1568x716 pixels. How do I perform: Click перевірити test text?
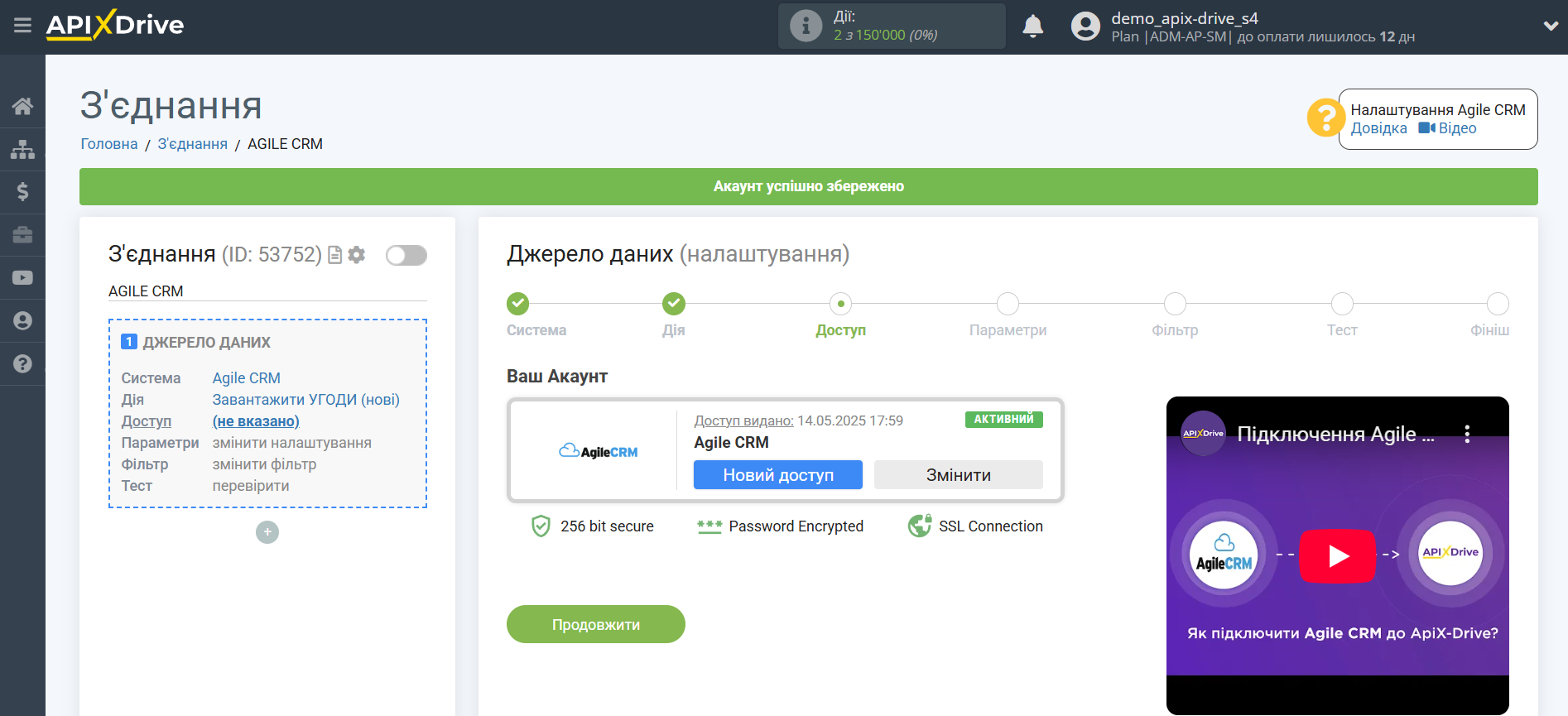251,486
